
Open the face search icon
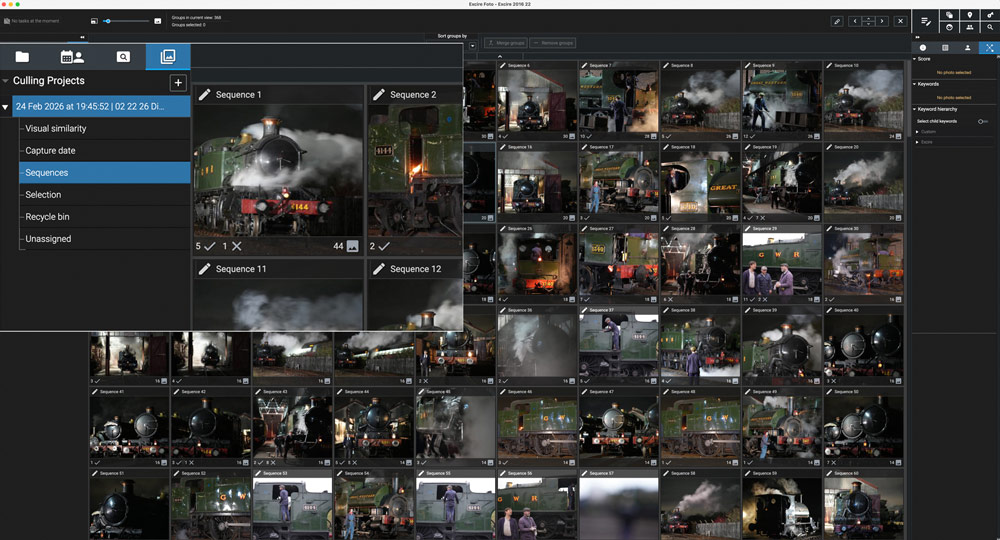coord(950,27)
